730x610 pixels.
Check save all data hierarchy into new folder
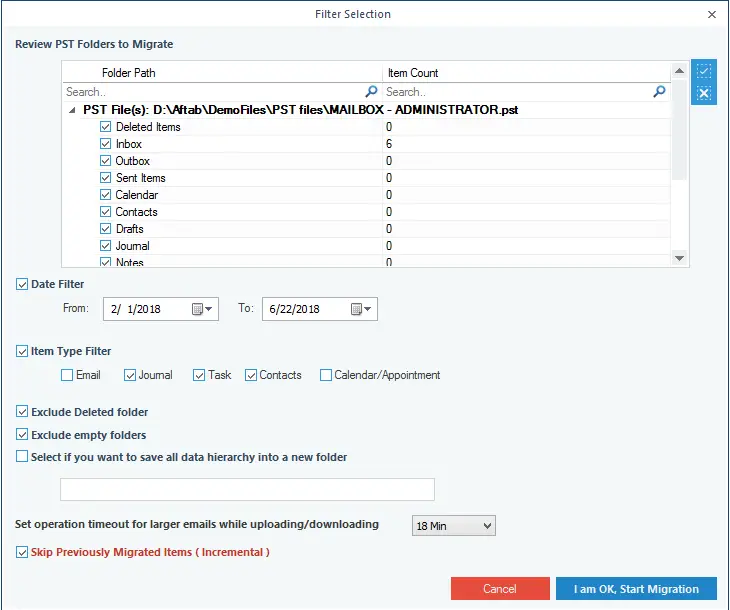click(x=22, y=456)
